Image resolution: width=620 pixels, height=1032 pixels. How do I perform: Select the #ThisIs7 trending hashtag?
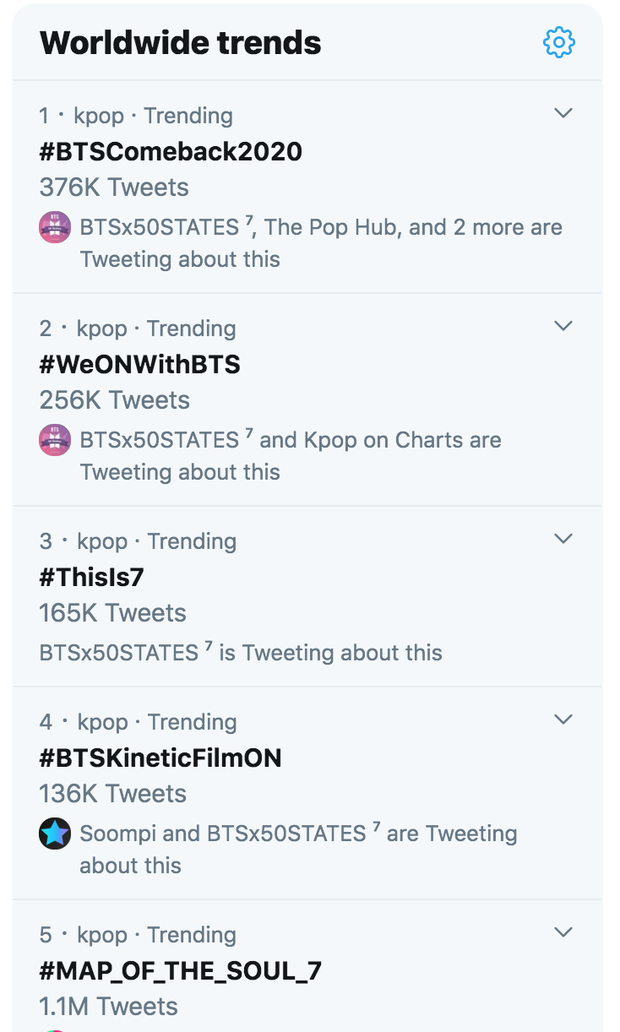(x=92, y=577)
